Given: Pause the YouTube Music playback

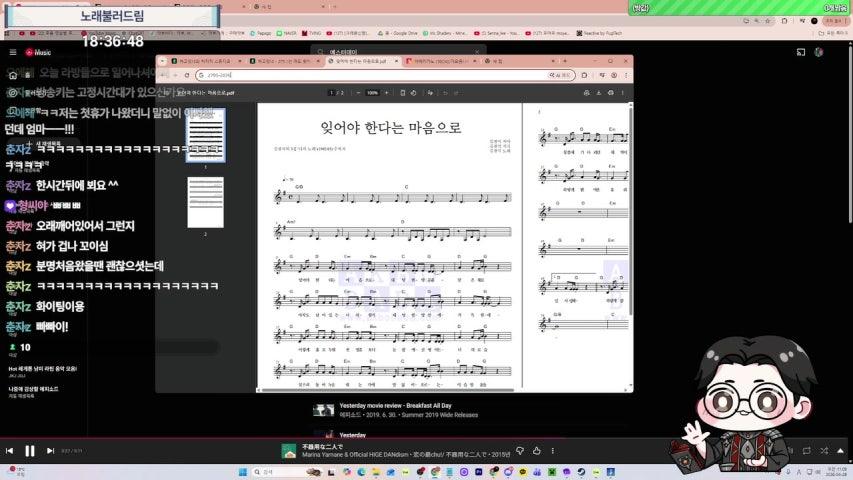Looking at the screenshot, I should (30, 451).
